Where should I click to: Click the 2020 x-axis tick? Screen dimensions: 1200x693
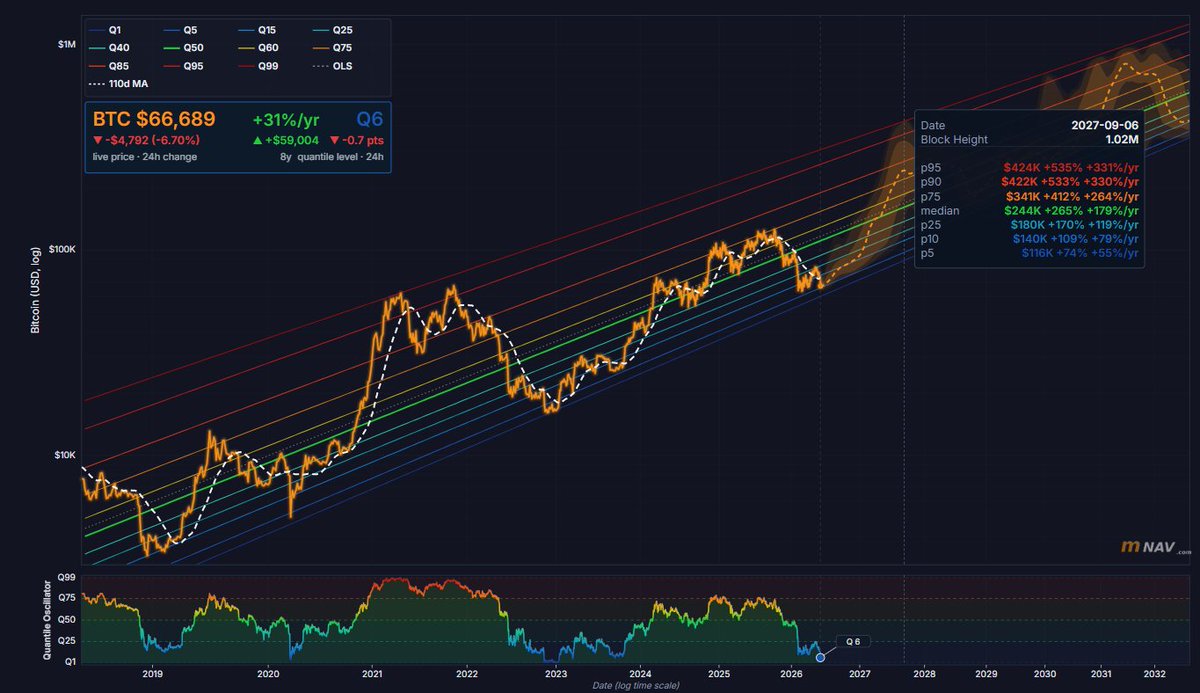tap(266, 676)
